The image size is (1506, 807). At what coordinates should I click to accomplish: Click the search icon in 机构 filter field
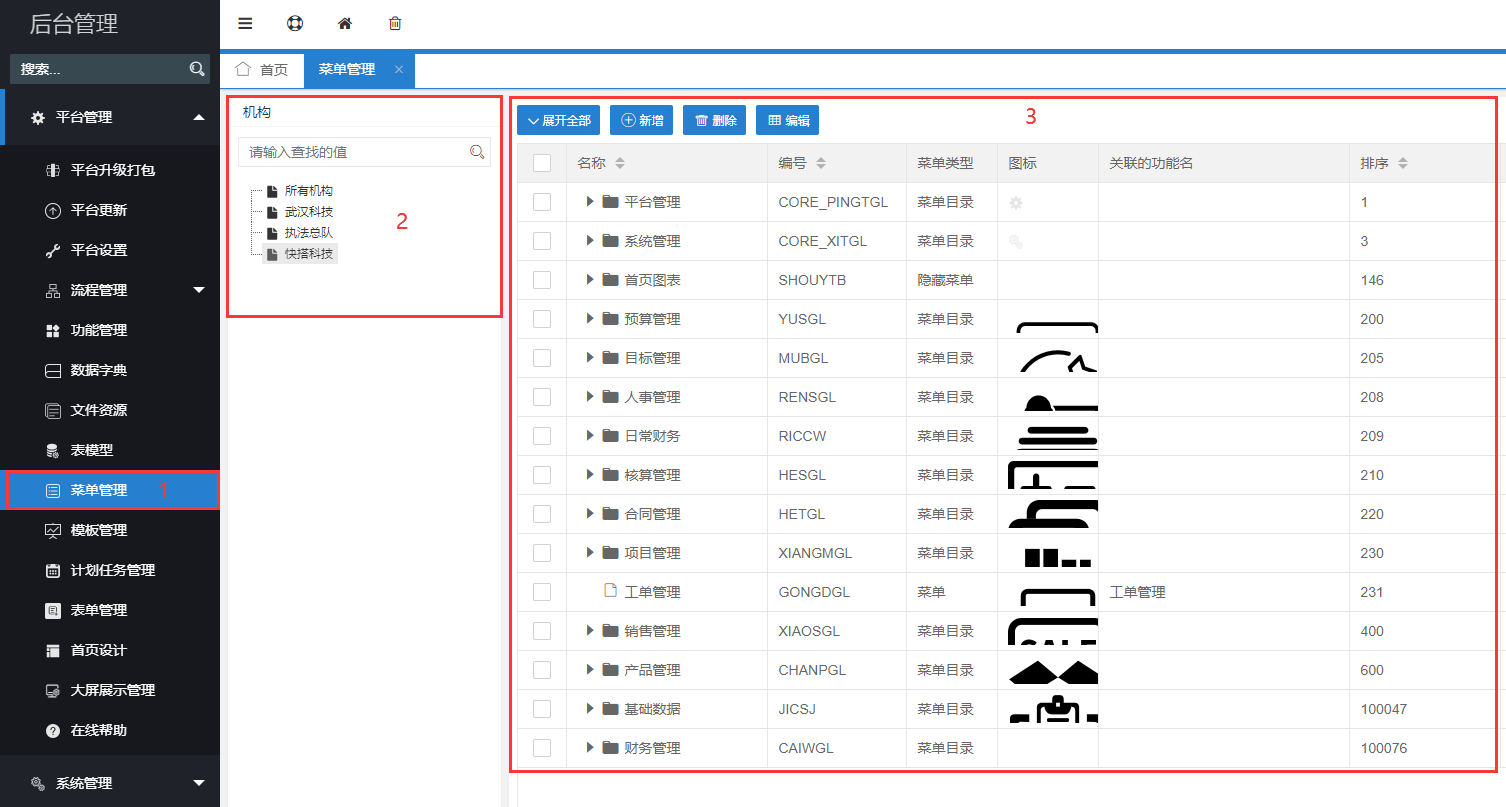477,152
